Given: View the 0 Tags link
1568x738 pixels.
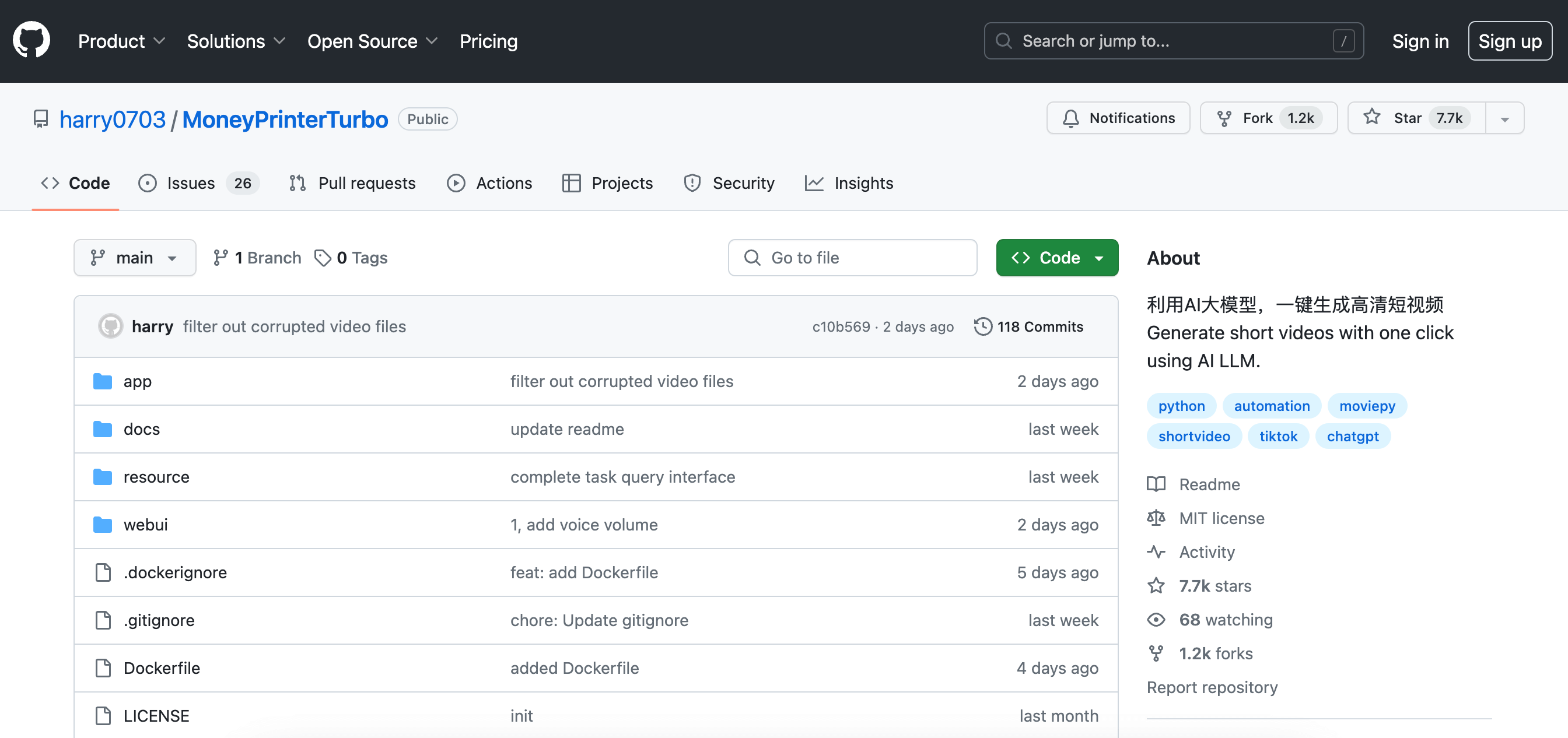Looking at the screenshot, I should [x=351, y=257].
